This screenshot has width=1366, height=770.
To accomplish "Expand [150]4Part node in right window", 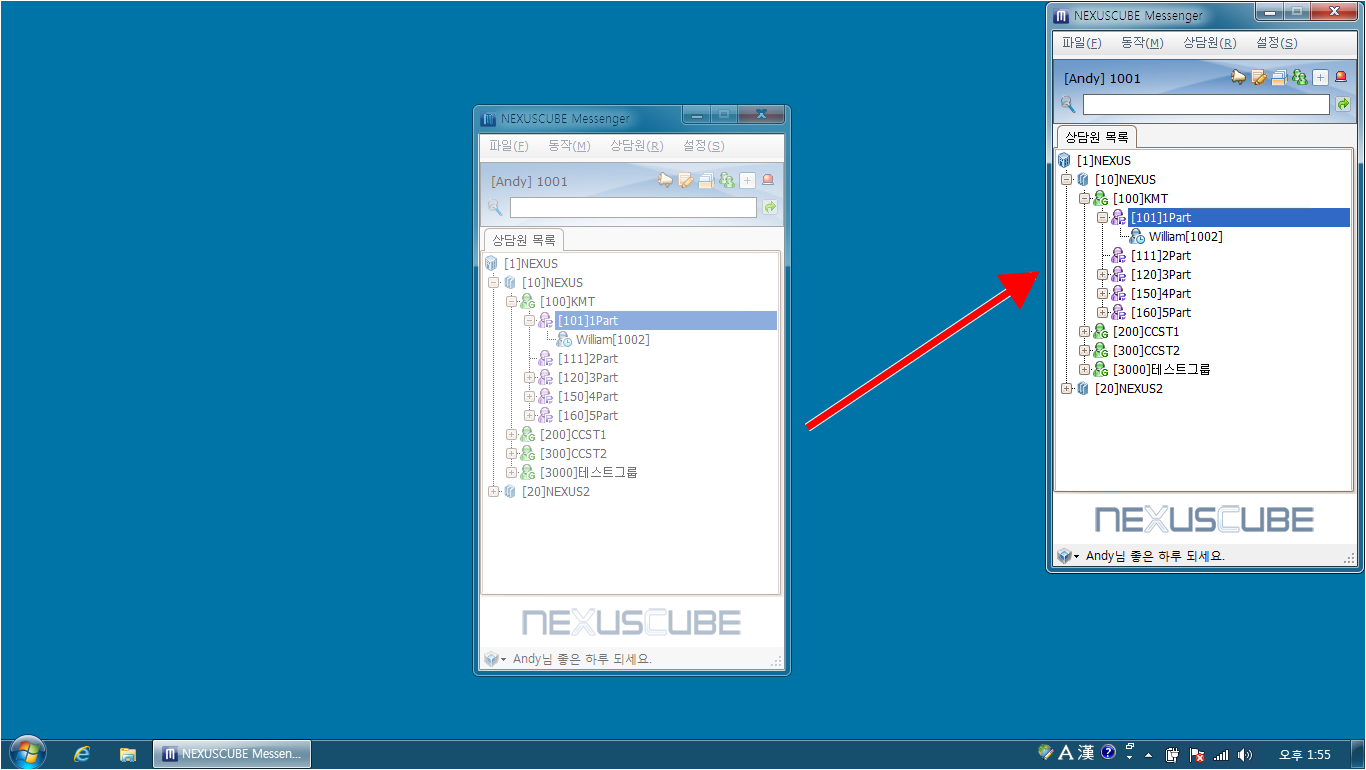I will (x=1102, y=294).
